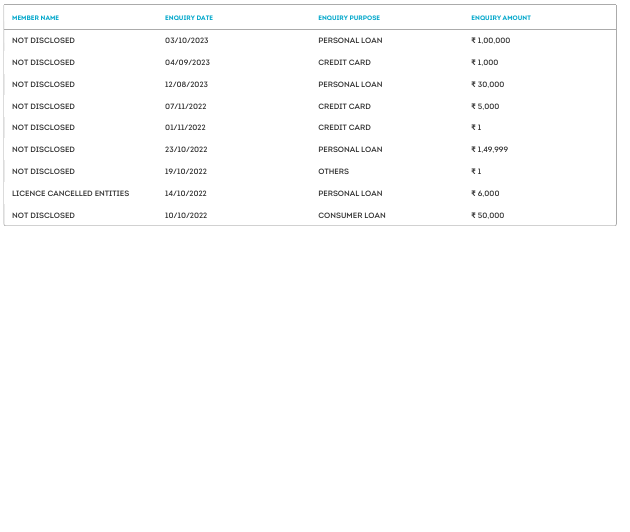Click the ₹6,000 amount value
The width and height of the screenshot is (630, 532).
click(485, 194)
